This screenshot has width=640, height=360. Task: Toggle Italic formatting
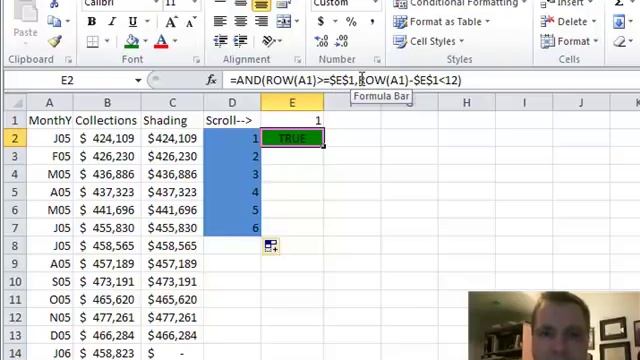point(112,22)
